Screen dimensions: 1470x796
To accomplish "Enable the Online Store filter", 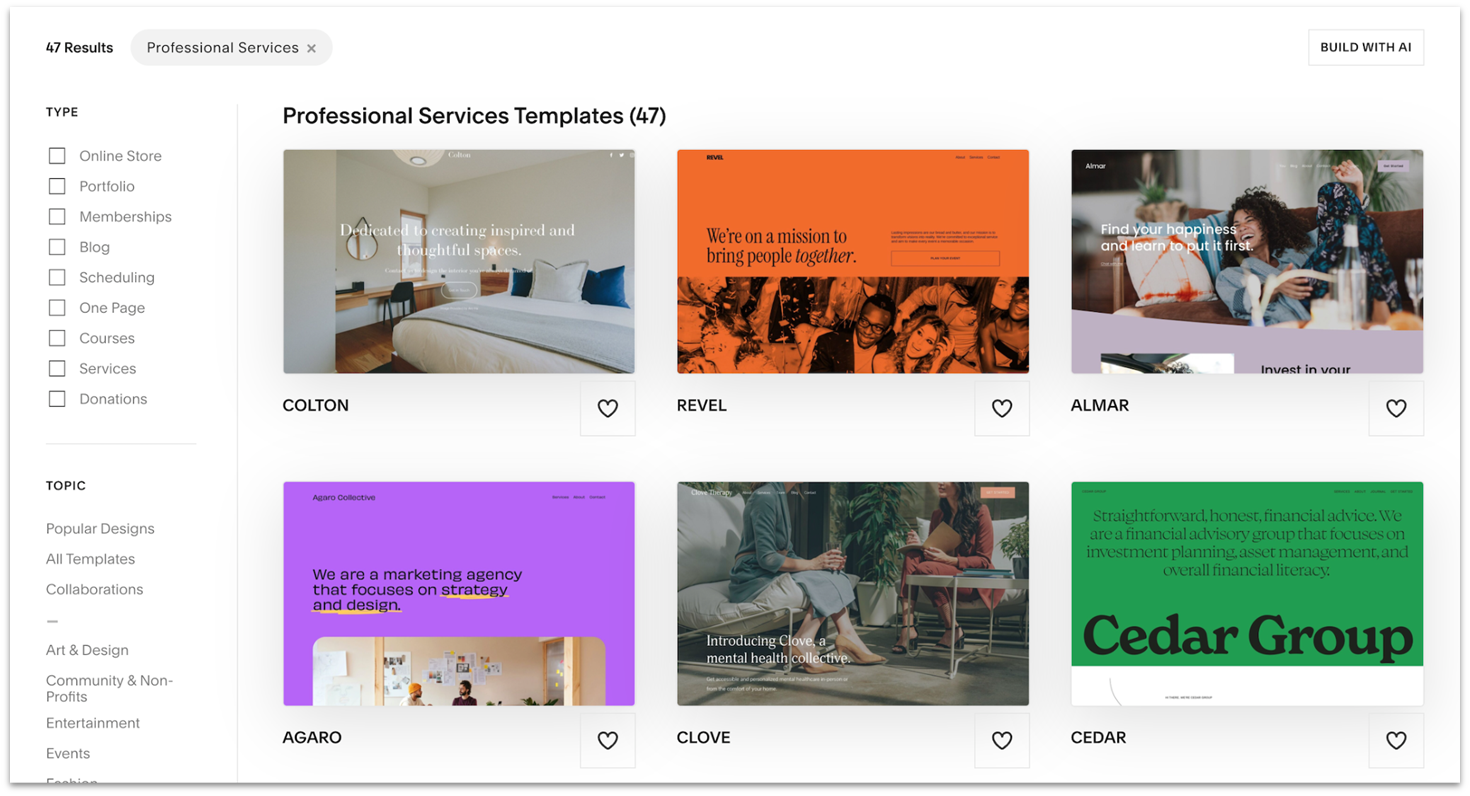I will coord(57,156).
